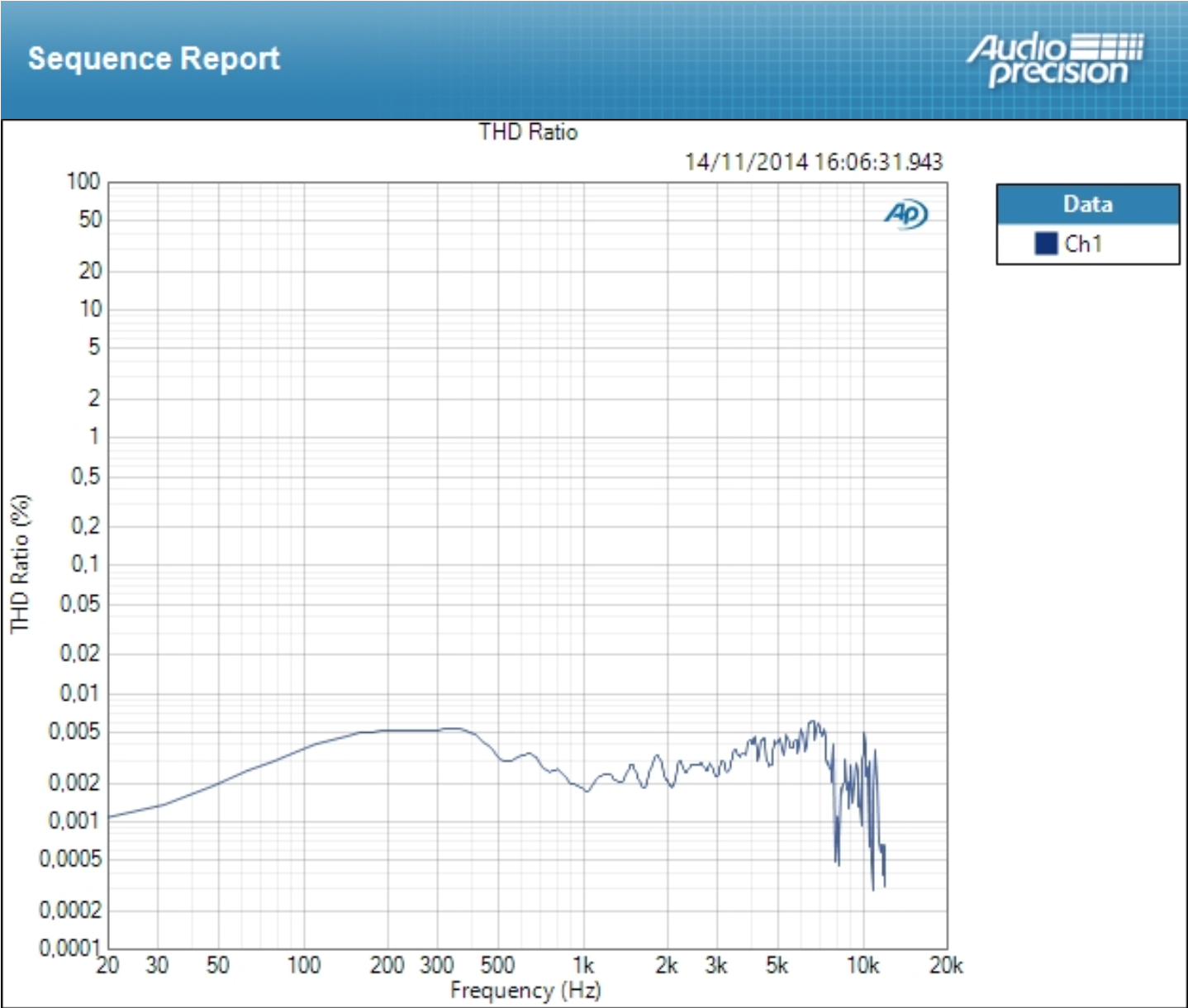The height and width of the screenshot is (1008, 1188).
Task: Click the 0,0001 THD axis label
Action: [69, 949]
